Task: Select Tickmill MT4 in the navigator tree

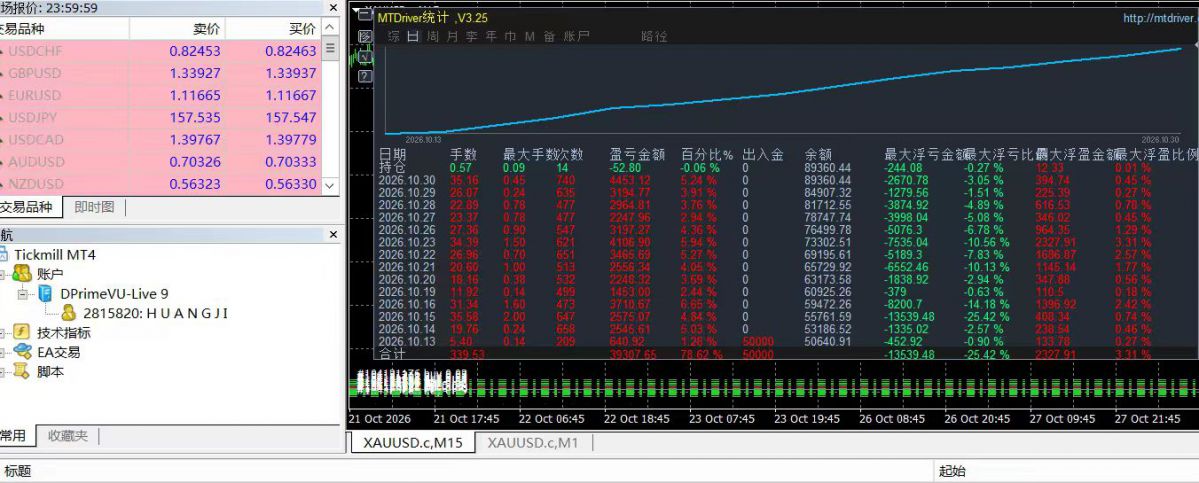Action: coord(55,254)
